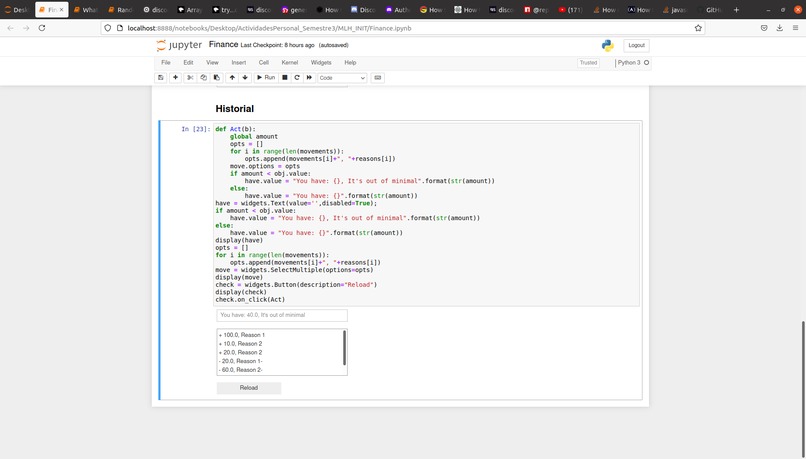Viewport: 806px width, 459px height.
Task: Click the movements list scrollbar
Action: 344,348
